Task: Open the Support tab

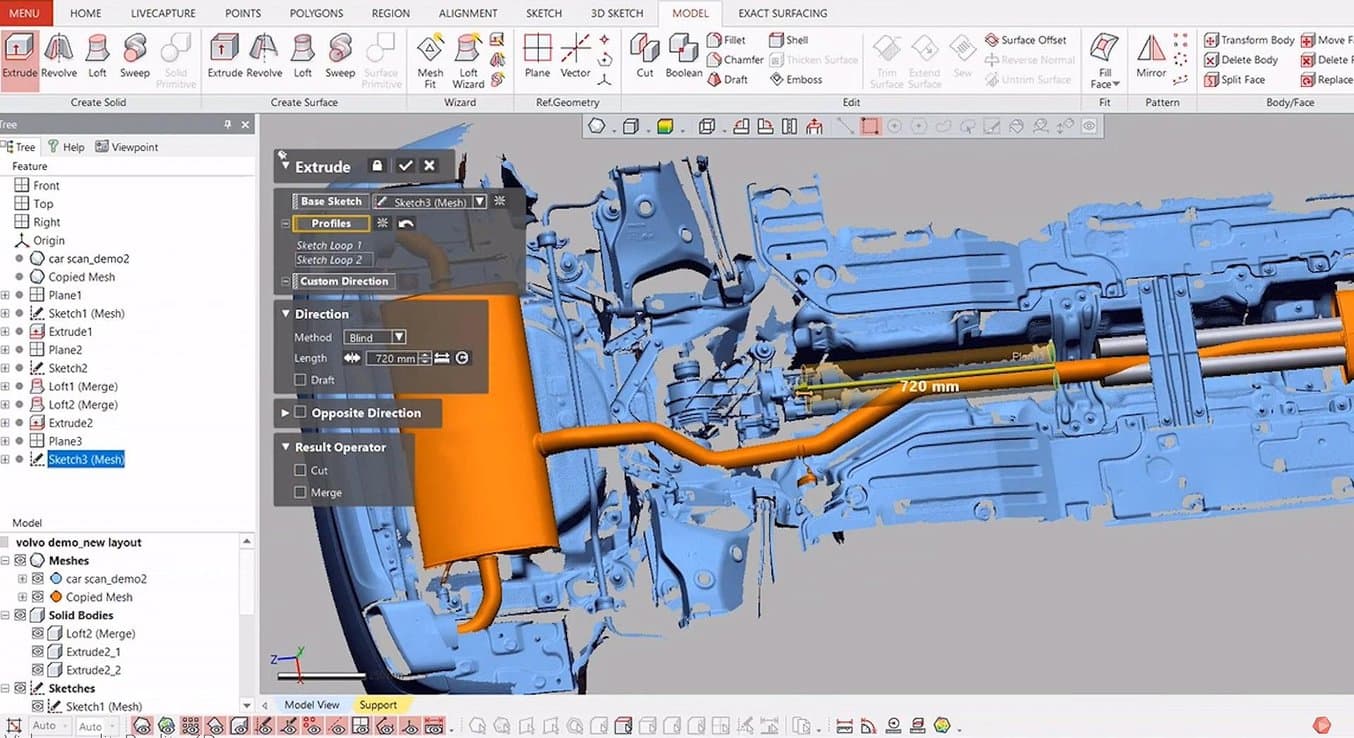Action: (378, 705)
